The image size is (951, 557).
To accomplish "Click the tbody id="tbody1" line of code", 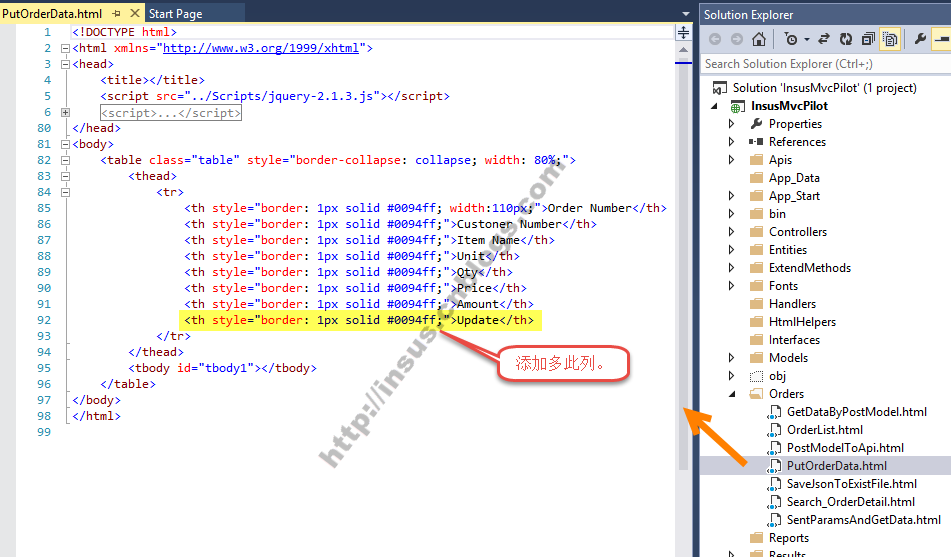I will (222, 368).
